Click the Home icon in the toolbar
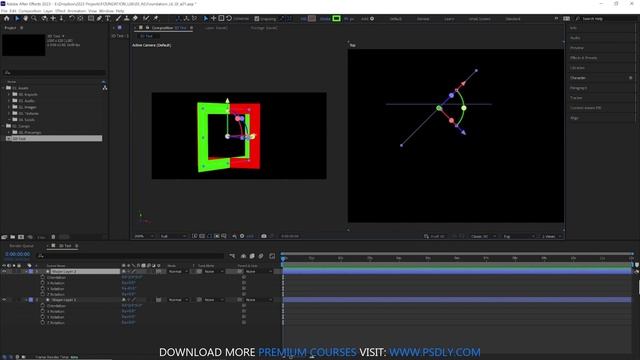 coord(7,18)
